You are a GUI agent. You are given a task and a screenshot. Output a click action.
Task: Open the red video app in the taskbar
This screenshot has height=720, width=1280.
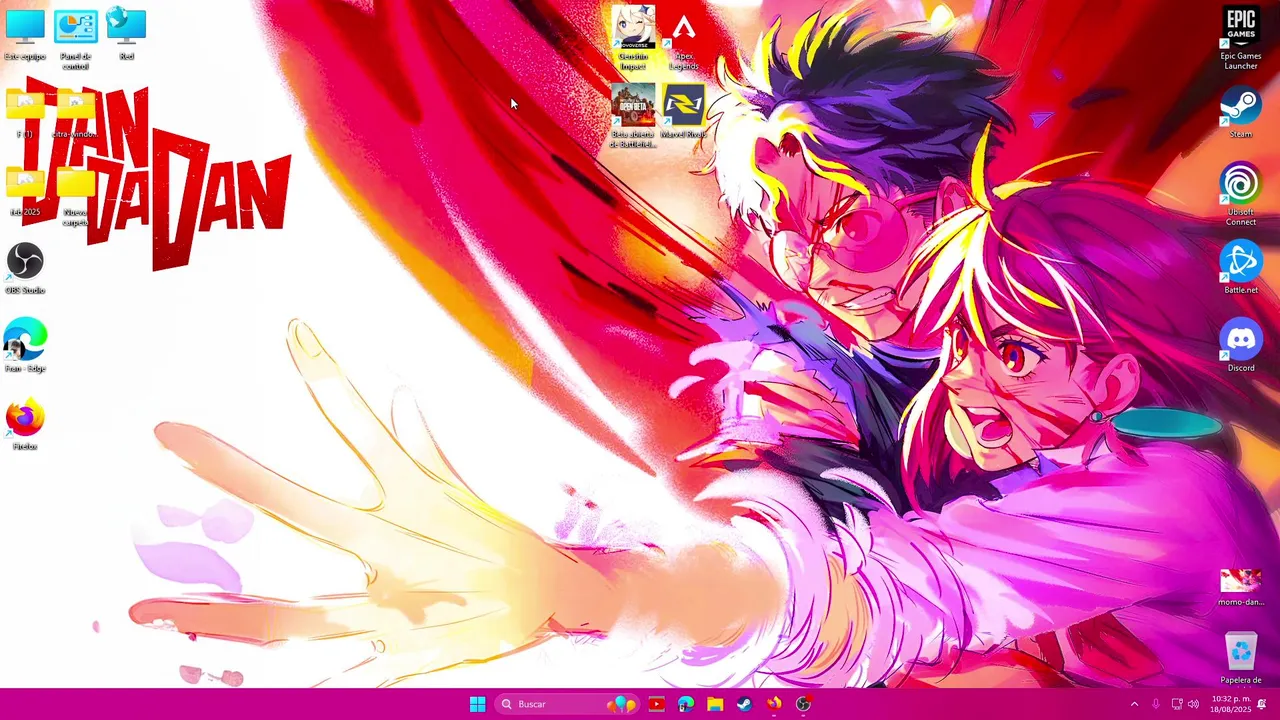click(x=656, y=704)
